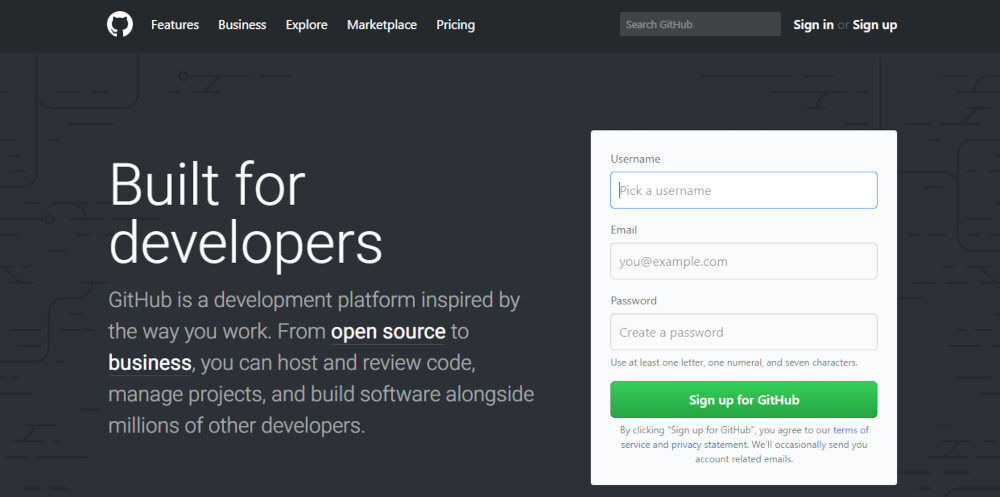The width and height of the screenshot is (1000, 497).
Task: Open the Features menu item
Action: pyautogui.click(x=175, y=25)
